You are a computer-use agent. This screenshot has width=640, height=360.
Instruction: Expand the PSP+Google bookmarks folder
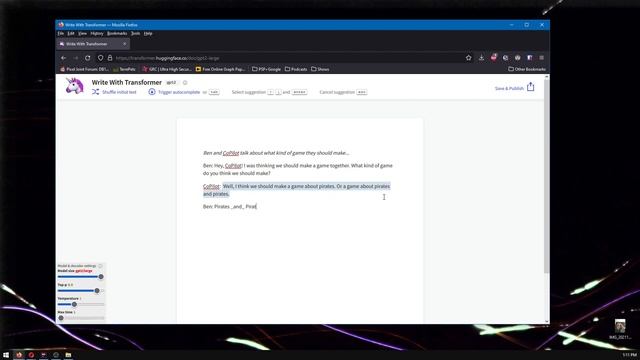[267, 69]
